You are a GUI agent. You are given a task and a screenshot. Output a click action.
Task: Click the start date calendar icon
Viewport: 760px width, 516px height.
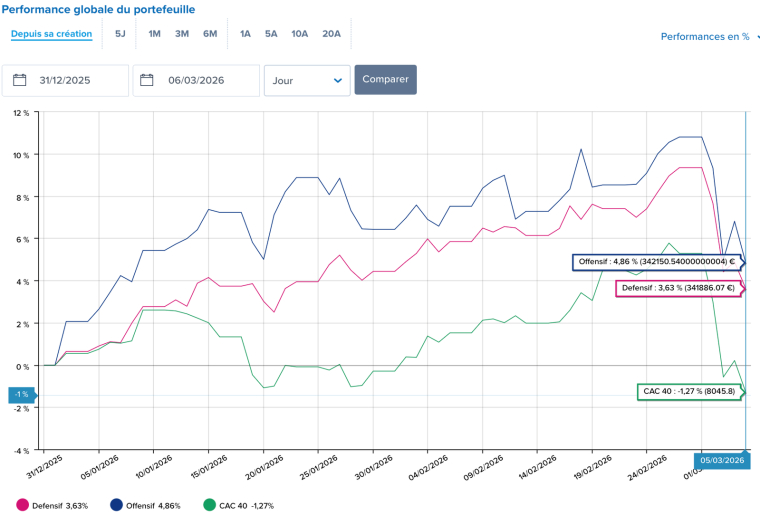(19, 80)
